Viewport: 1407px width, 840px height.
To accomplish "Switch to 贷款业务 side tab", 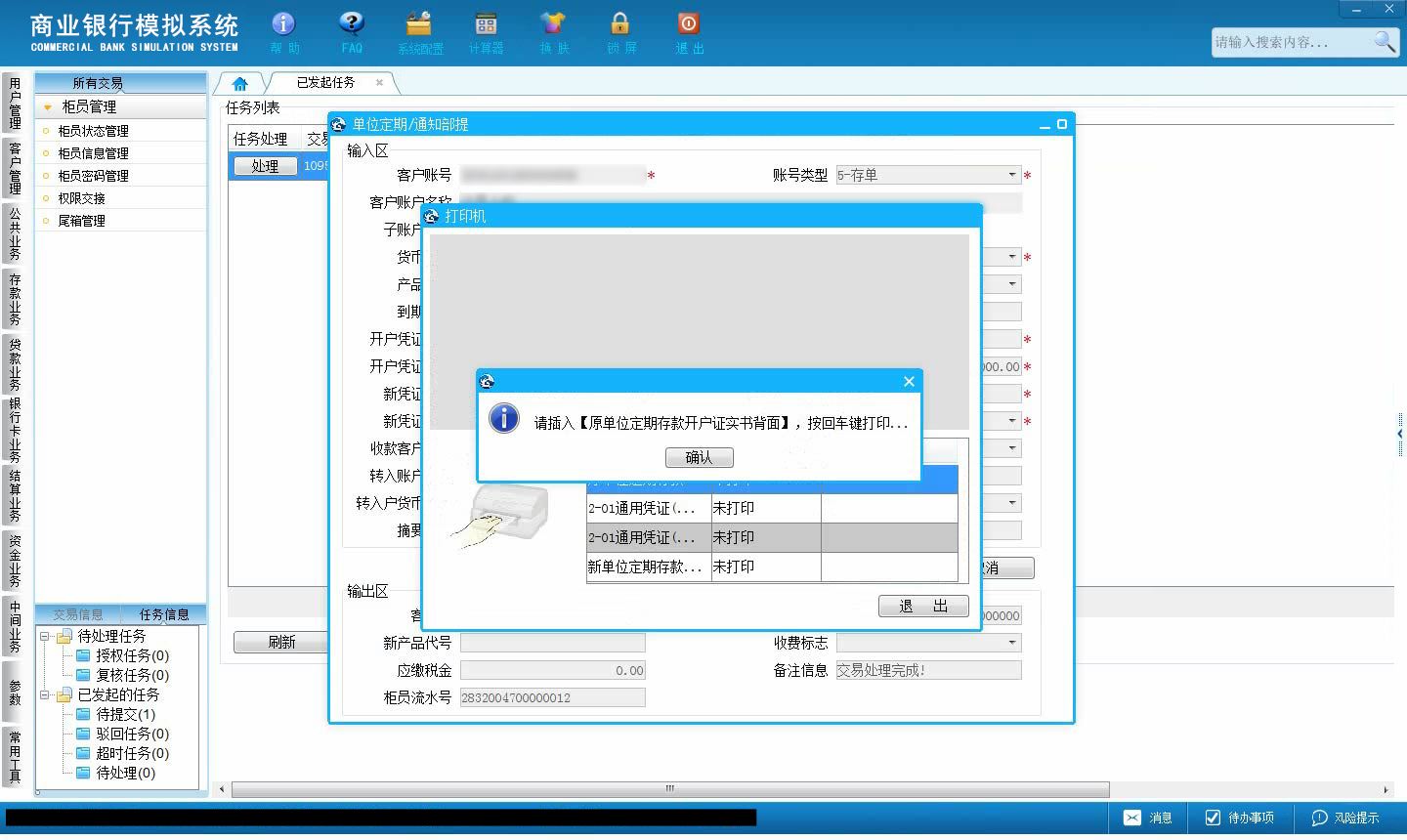I will 14,364.
